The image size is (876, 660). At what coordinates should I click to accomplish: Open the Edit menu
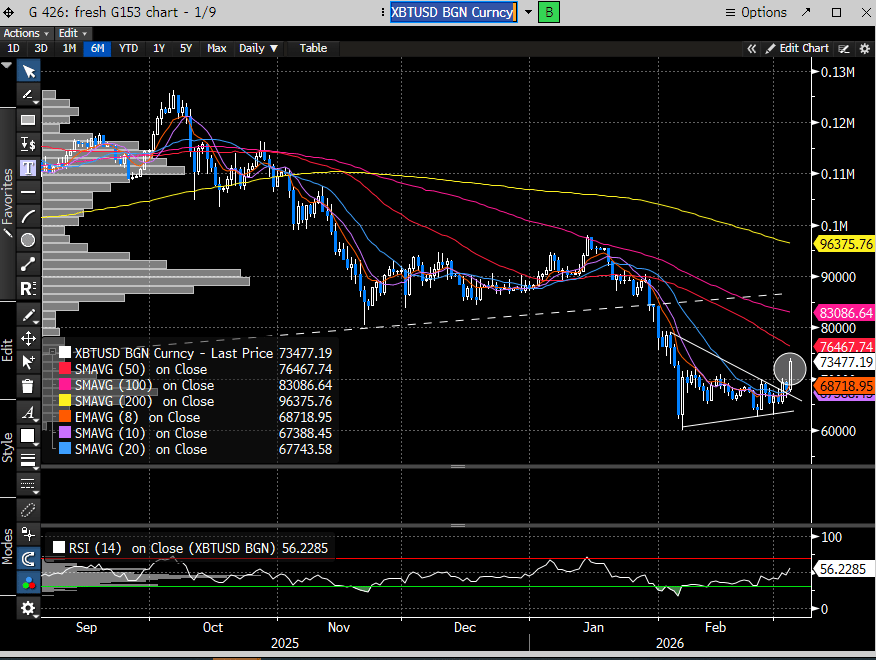(x=72, y=33)
